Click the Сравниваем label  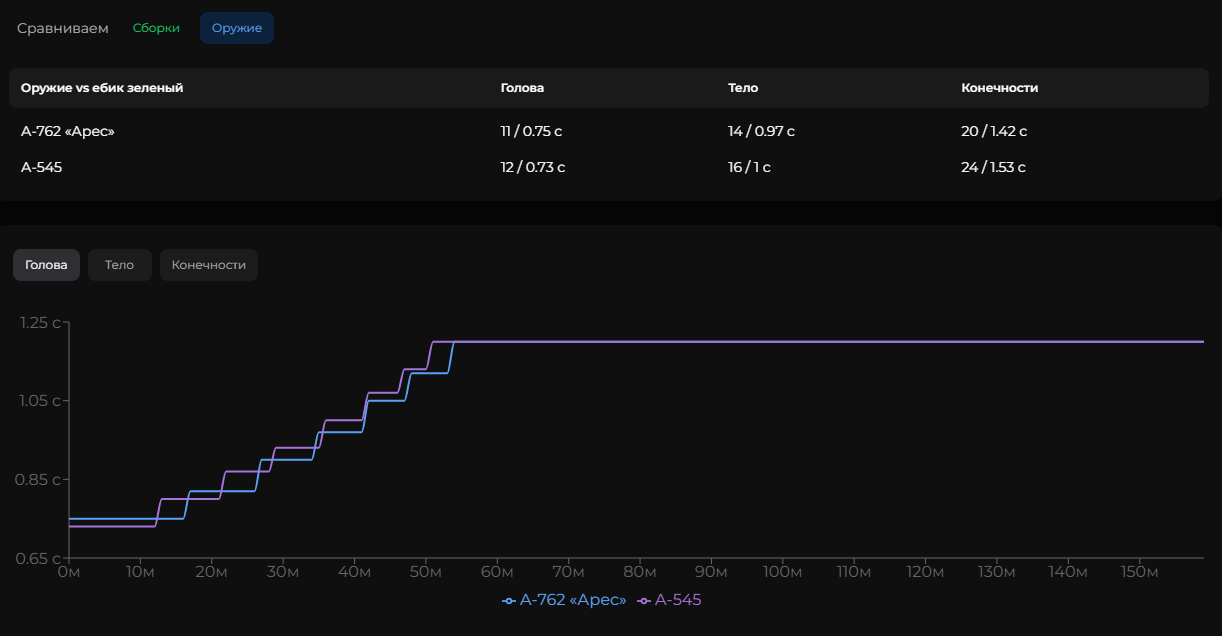[63, 28]
